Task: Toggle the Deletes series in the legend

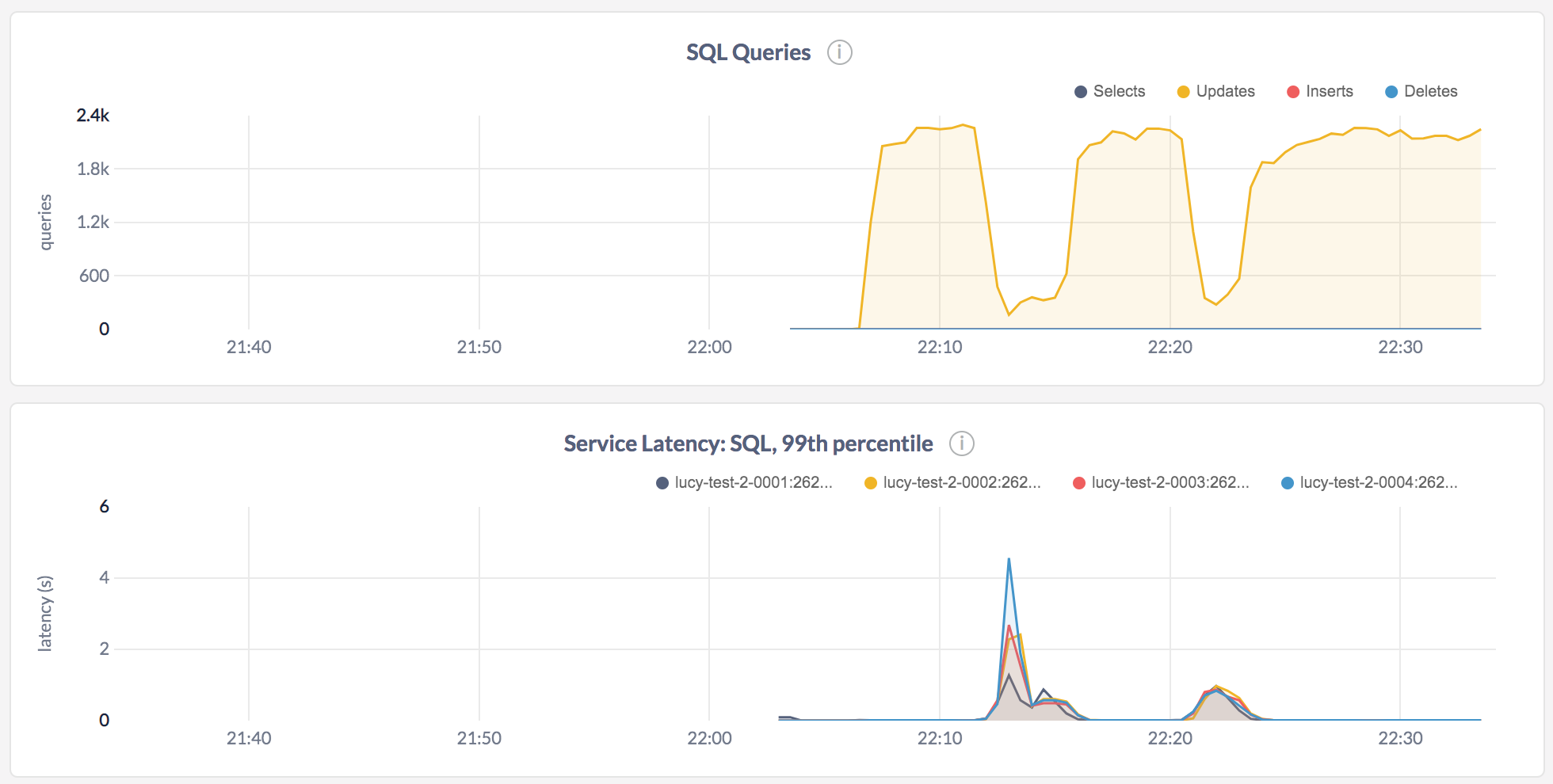Action: point(1421,91)
